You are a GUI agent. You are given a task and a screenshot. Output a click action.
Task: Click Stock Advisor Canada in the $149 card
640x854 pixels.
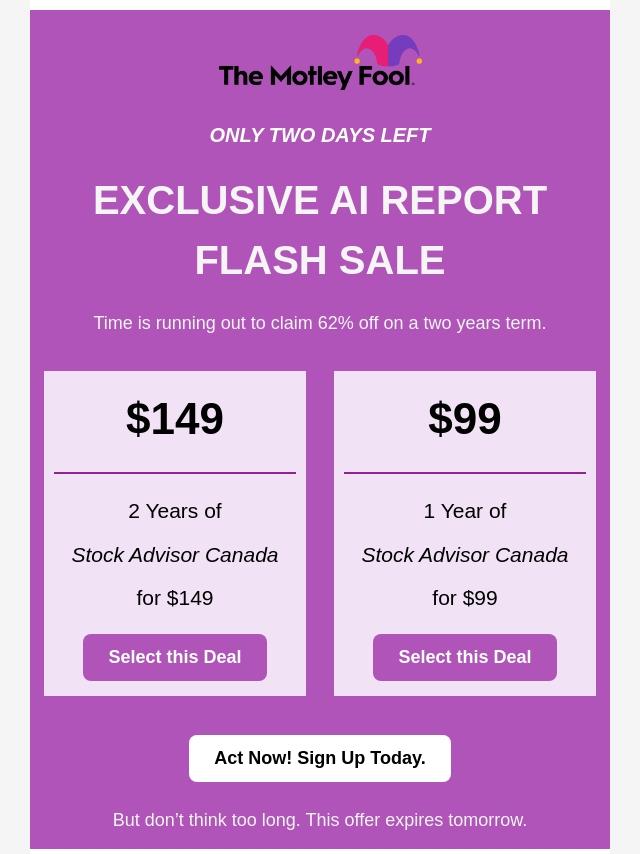pos(175,555)
